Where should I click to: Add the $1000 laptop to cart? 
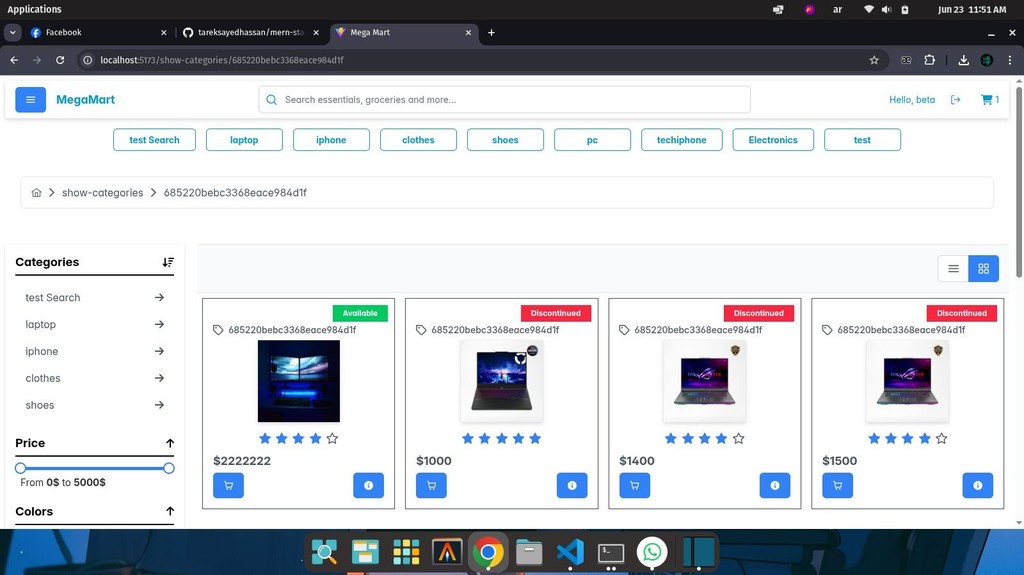pyautogui.click(x=431, y=485)
